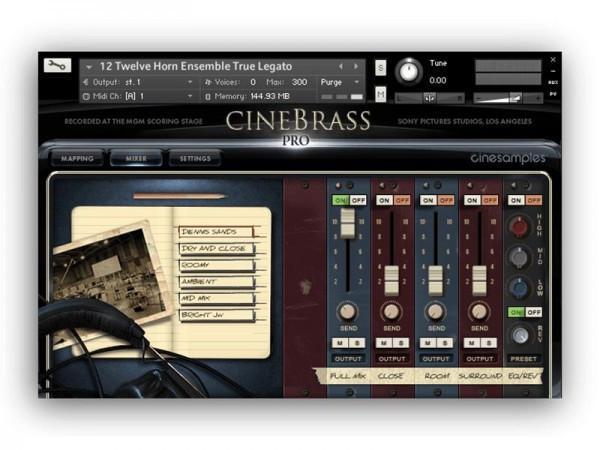Solo the Room channel
The width and height of the screenshot is (600, 450).
[445, 343]
